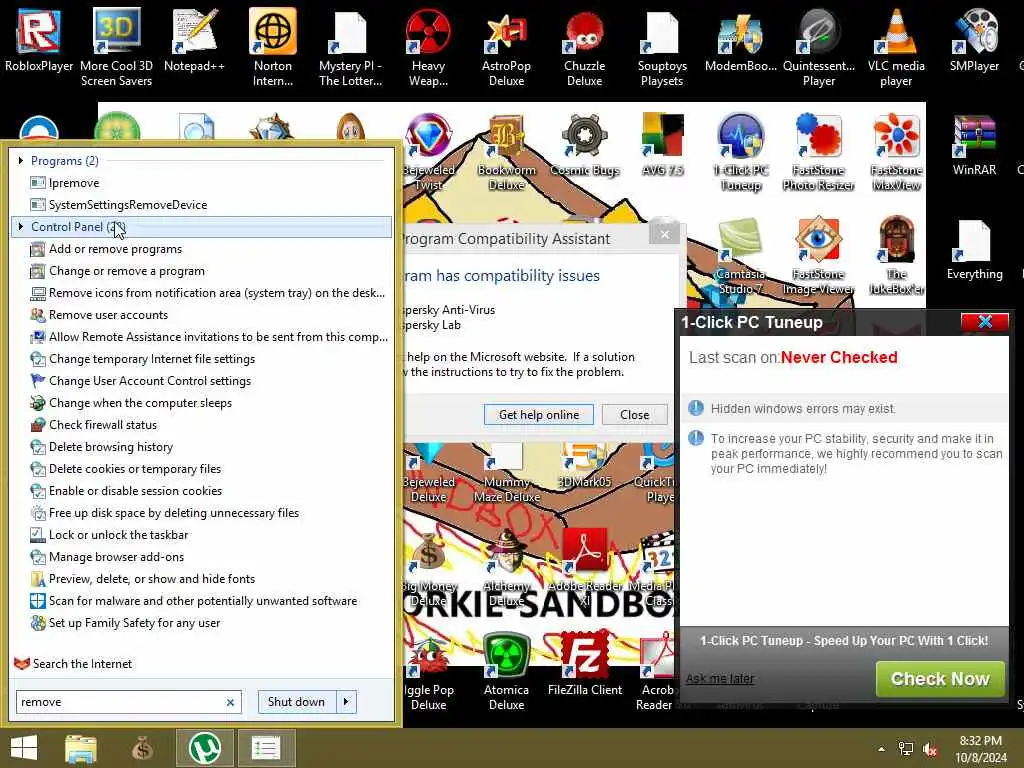Image resolution: width=1024 pixels, height=768 pixels.
Task: Launch Cosmic Bugs desktop icon
Action: tap(584, 145)
